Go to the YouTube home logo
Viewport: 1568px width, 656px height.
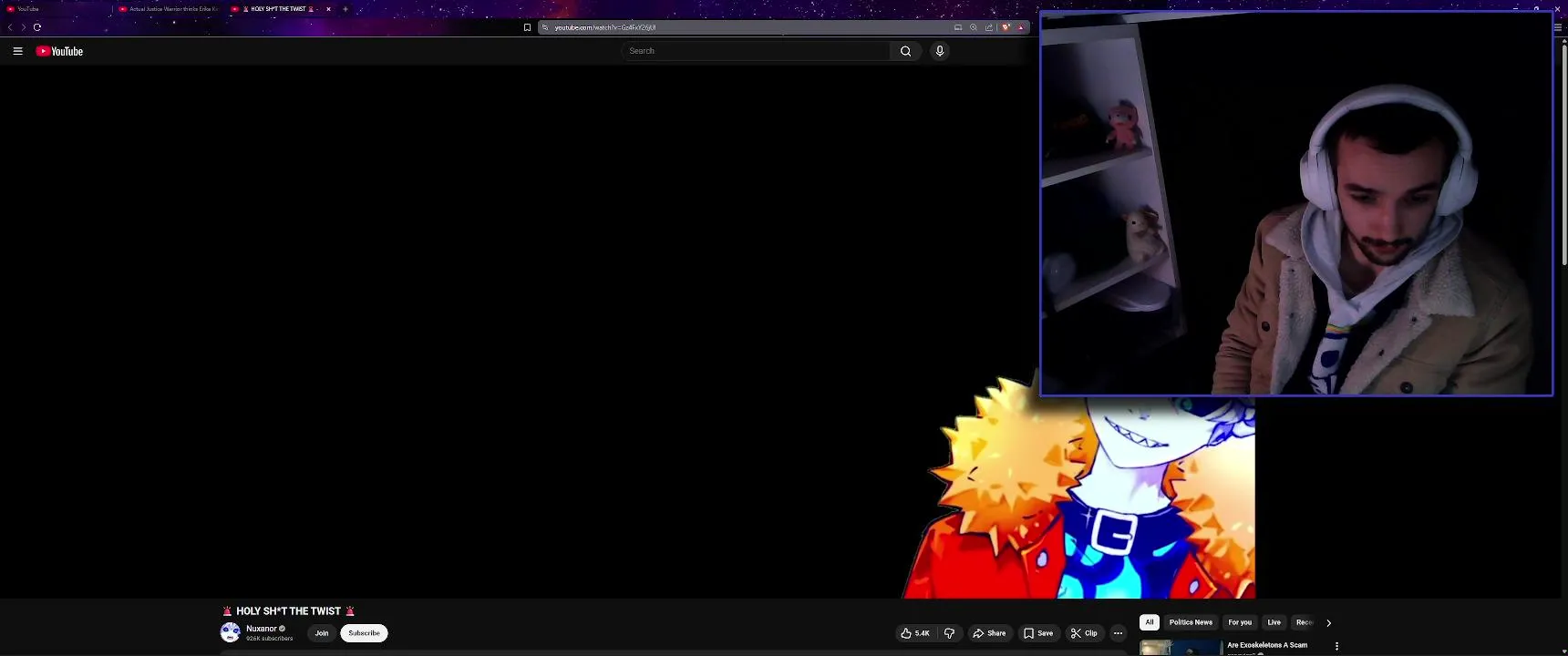pos(59,51)
